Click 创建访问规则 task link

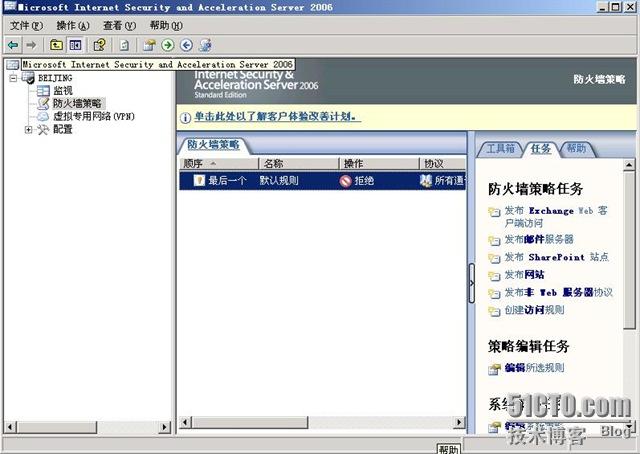click(x=534, y=310)
